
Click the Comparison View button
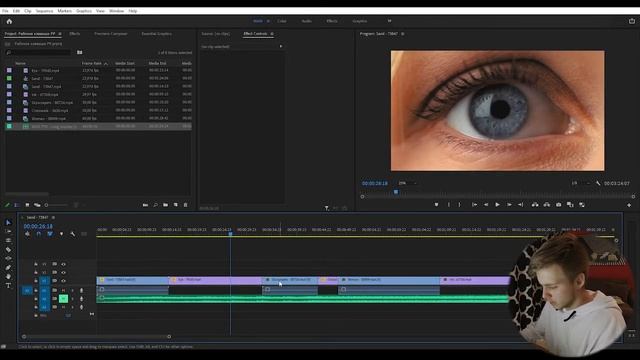570,204
